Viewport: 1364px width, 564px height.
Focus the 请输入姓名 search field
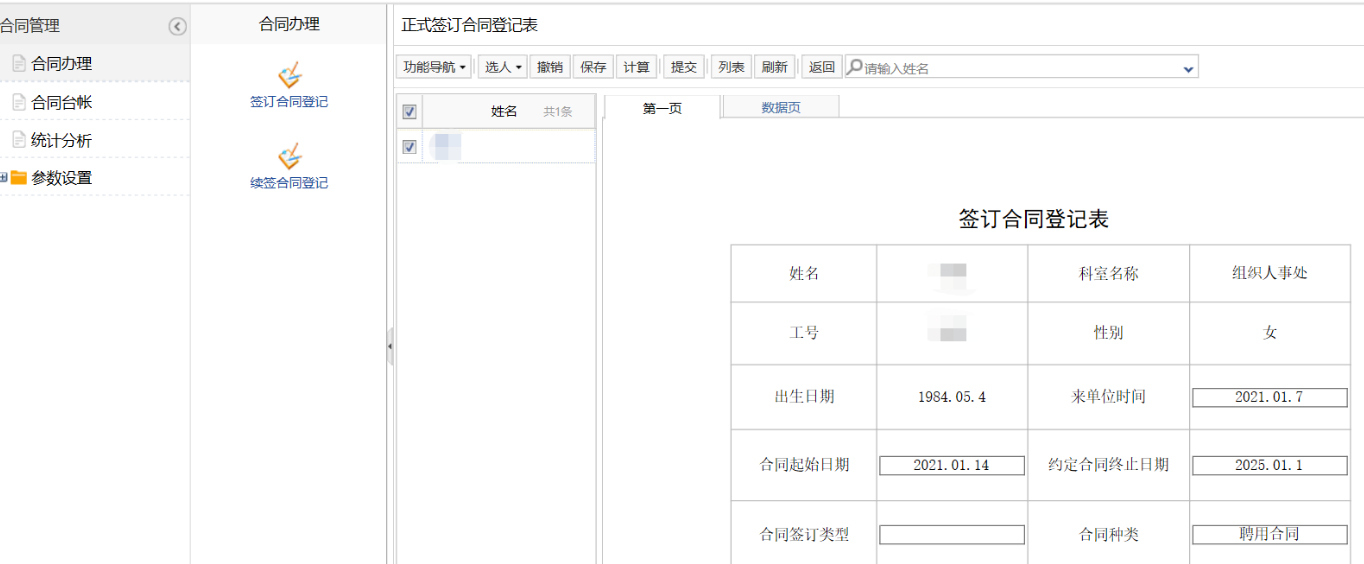pyautogui.click(x=1020, y=68)
